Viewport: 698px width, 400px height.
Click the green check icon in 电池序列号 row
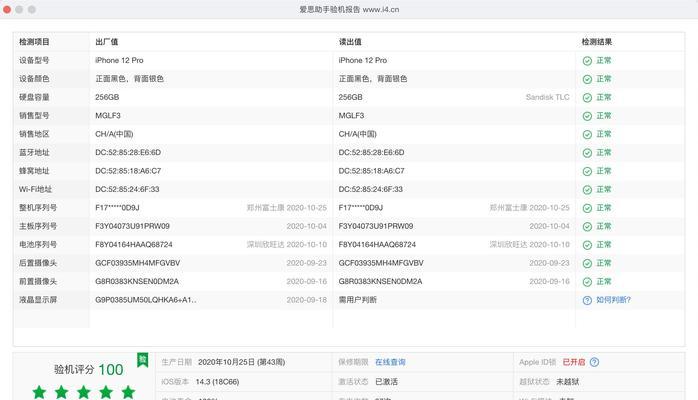pos(587,245)
